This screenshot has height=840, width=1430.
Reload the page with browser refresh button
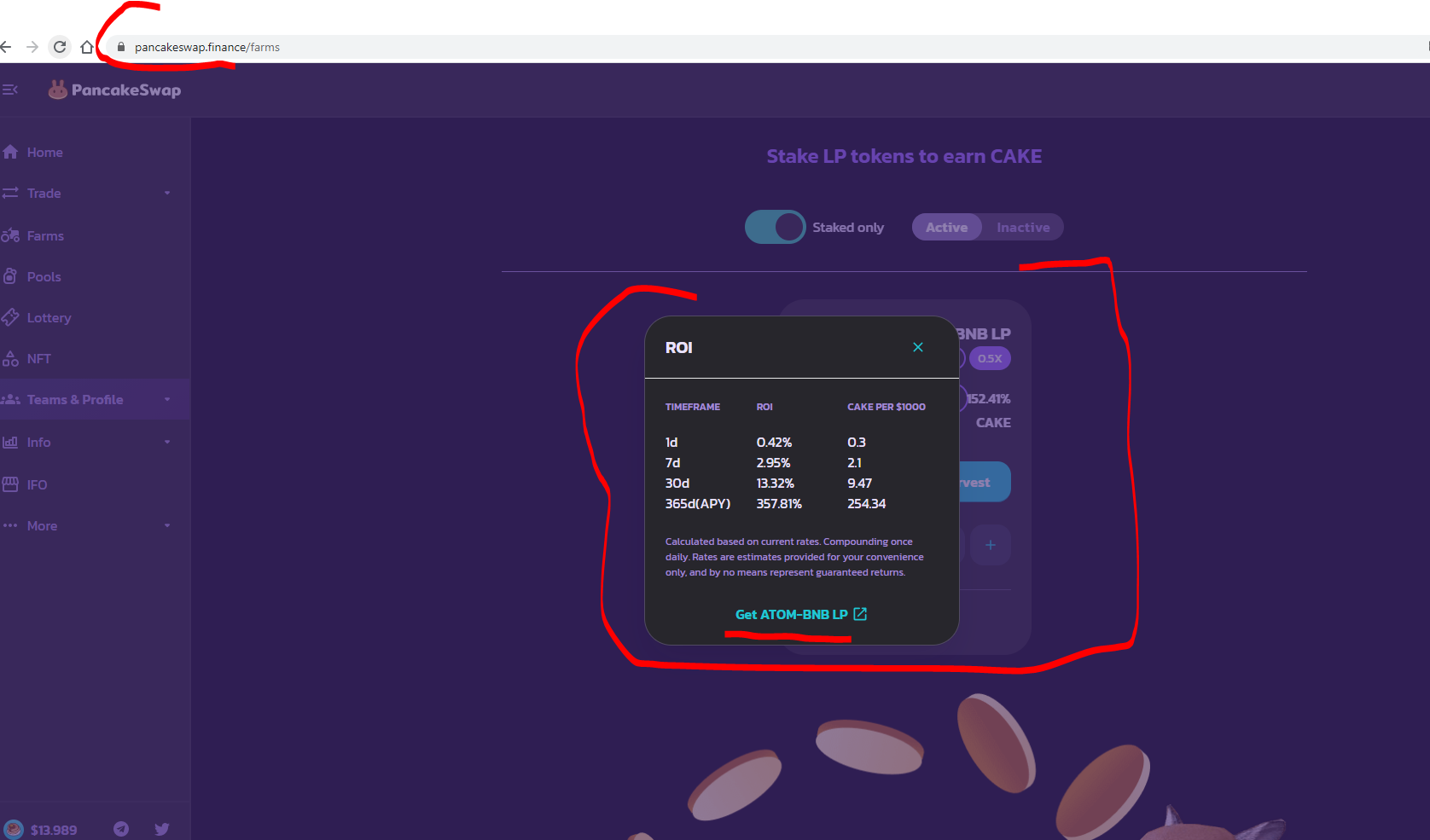click(x=60, y=47)
